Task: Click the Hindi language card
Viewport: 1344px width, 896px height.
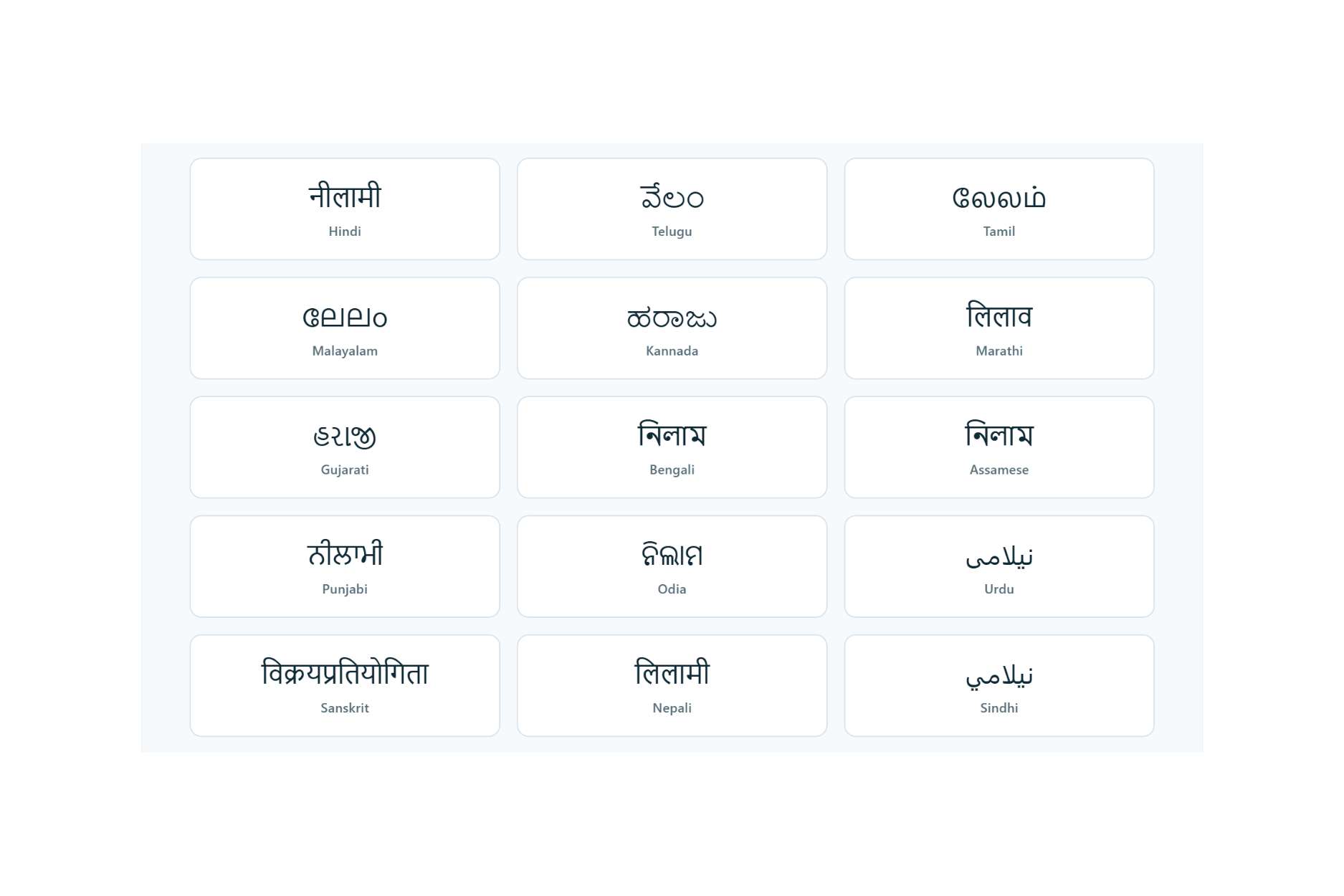Action: pos(344,209)
